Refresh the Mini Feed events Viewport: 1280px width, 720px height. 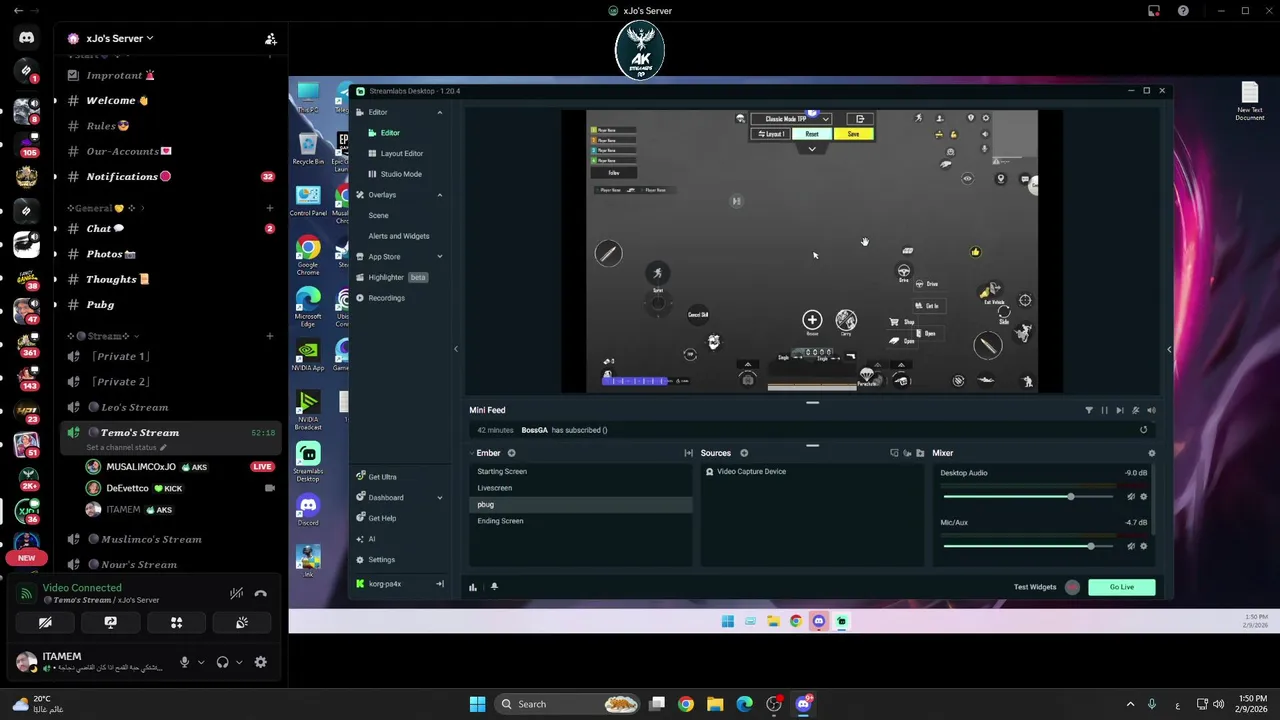click(x=1143, y=430)
